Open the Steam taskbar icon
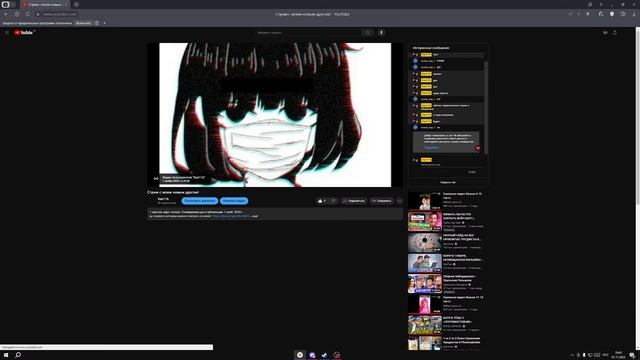The height and width of the screenshot is (360, 640). [324, 355]
